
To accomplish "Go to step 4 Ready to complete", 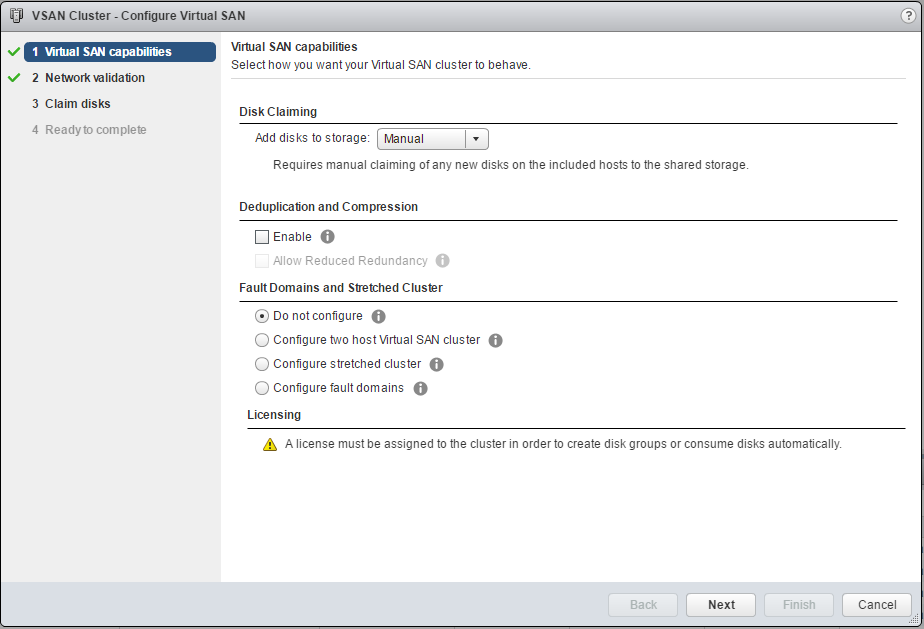I will tap(89, 130).
